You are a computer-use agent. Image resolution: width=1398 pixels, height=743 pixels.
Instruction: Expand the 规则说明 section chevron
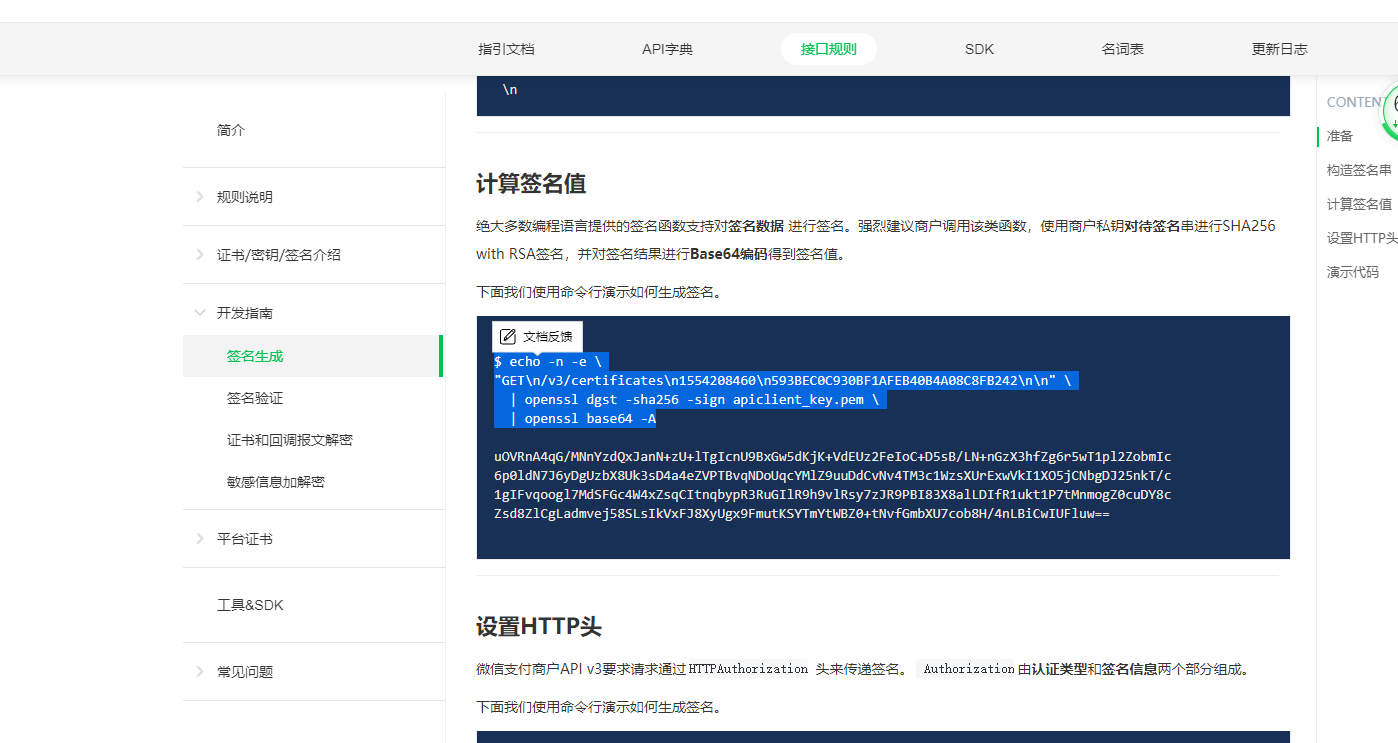[x=200, y=197]
